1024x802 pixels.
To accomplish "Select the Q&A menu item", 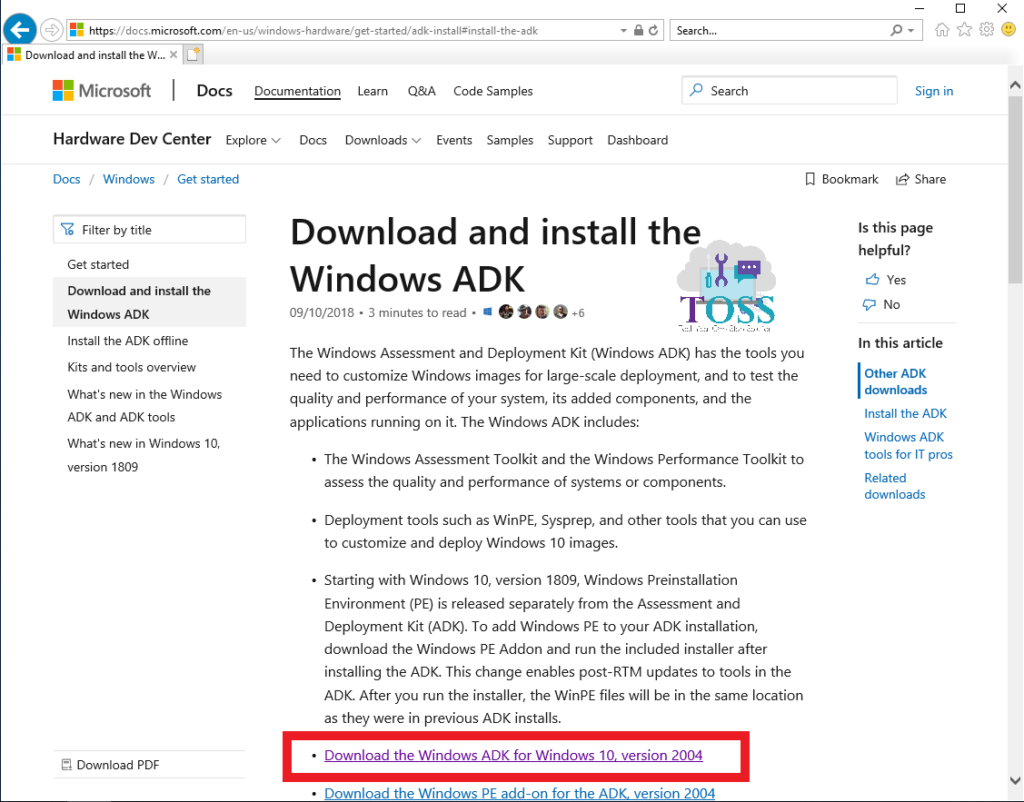I will (x=421, y=91).
